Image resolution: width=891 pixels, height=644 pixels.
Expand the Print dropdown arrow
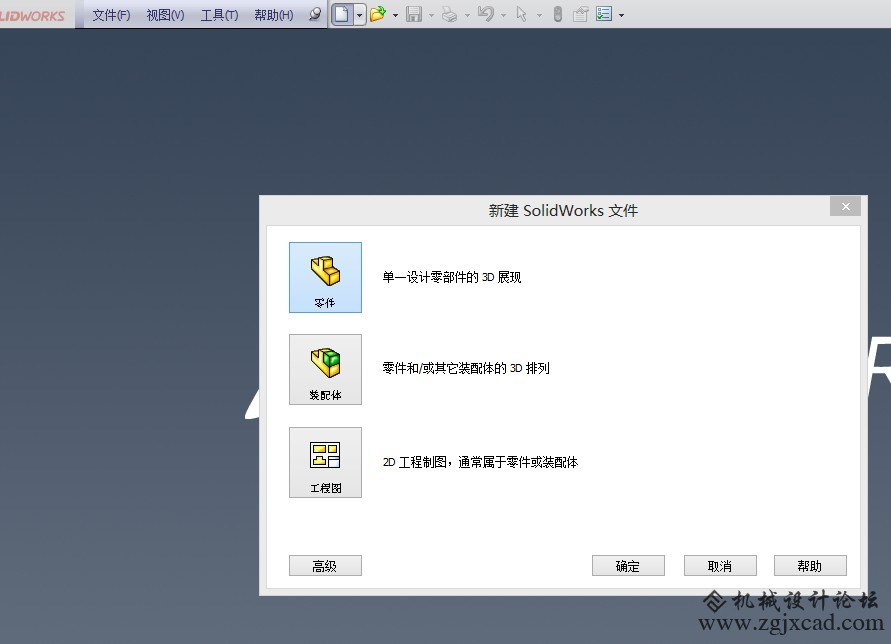tap(467, 15)
